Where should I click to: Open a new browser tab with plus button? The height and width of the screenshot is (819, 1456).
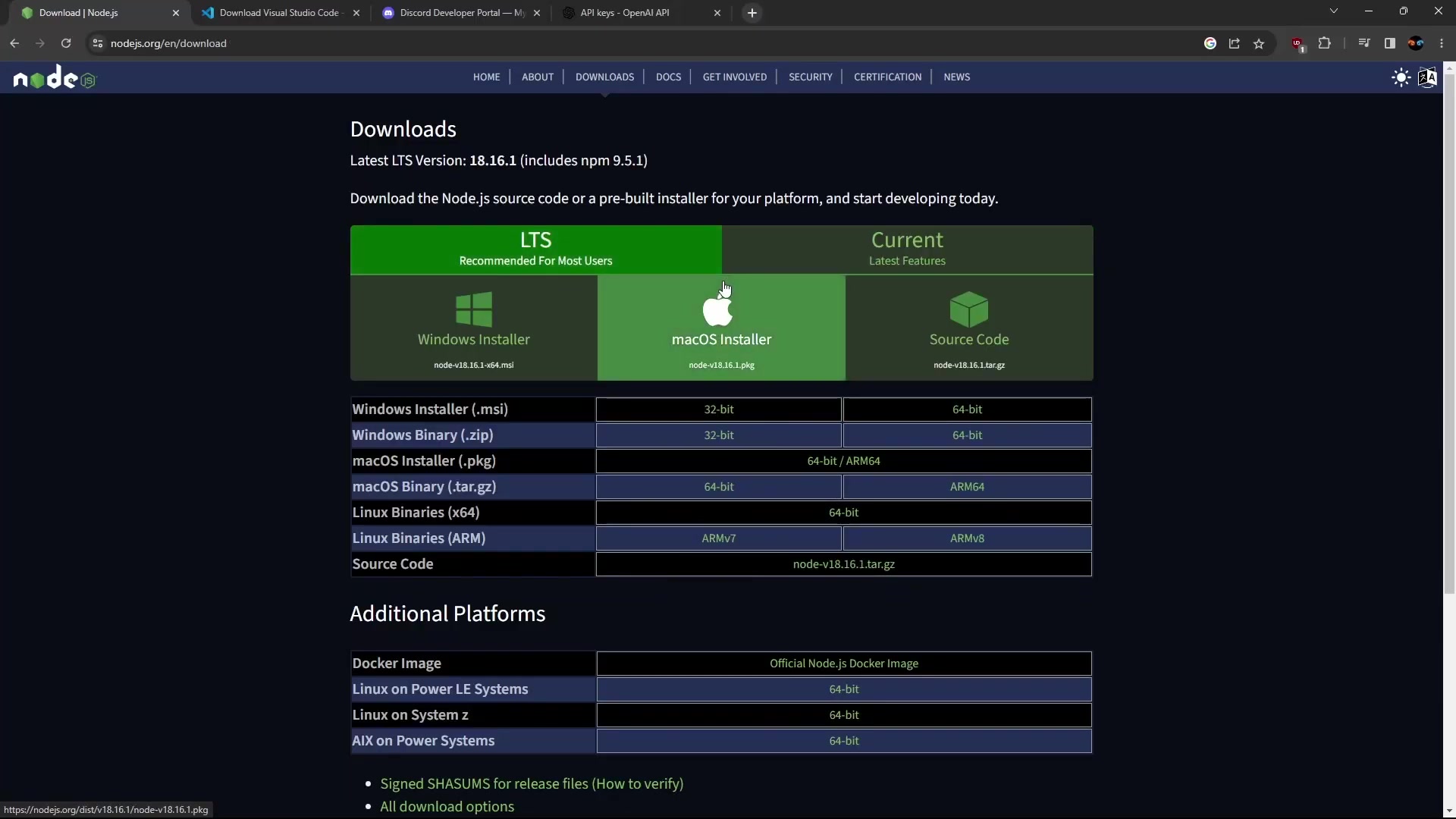752,13
